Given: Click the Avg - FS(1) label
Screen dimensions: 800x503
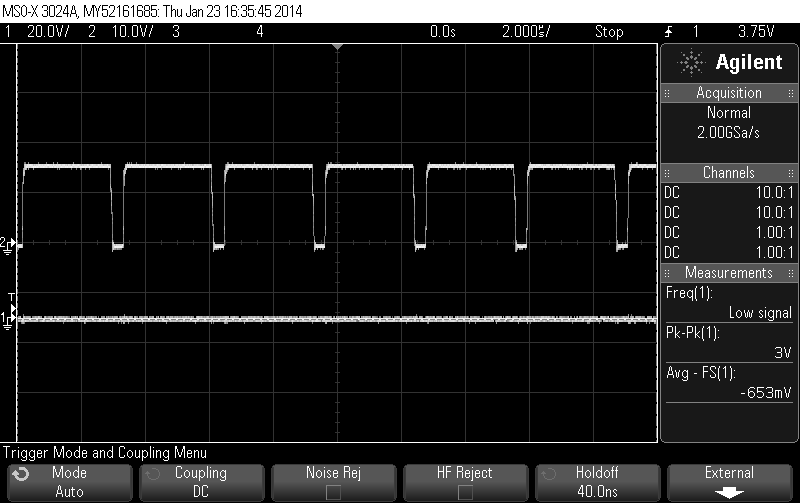Looking at the screenshot, I should click(x=701, y=373).
